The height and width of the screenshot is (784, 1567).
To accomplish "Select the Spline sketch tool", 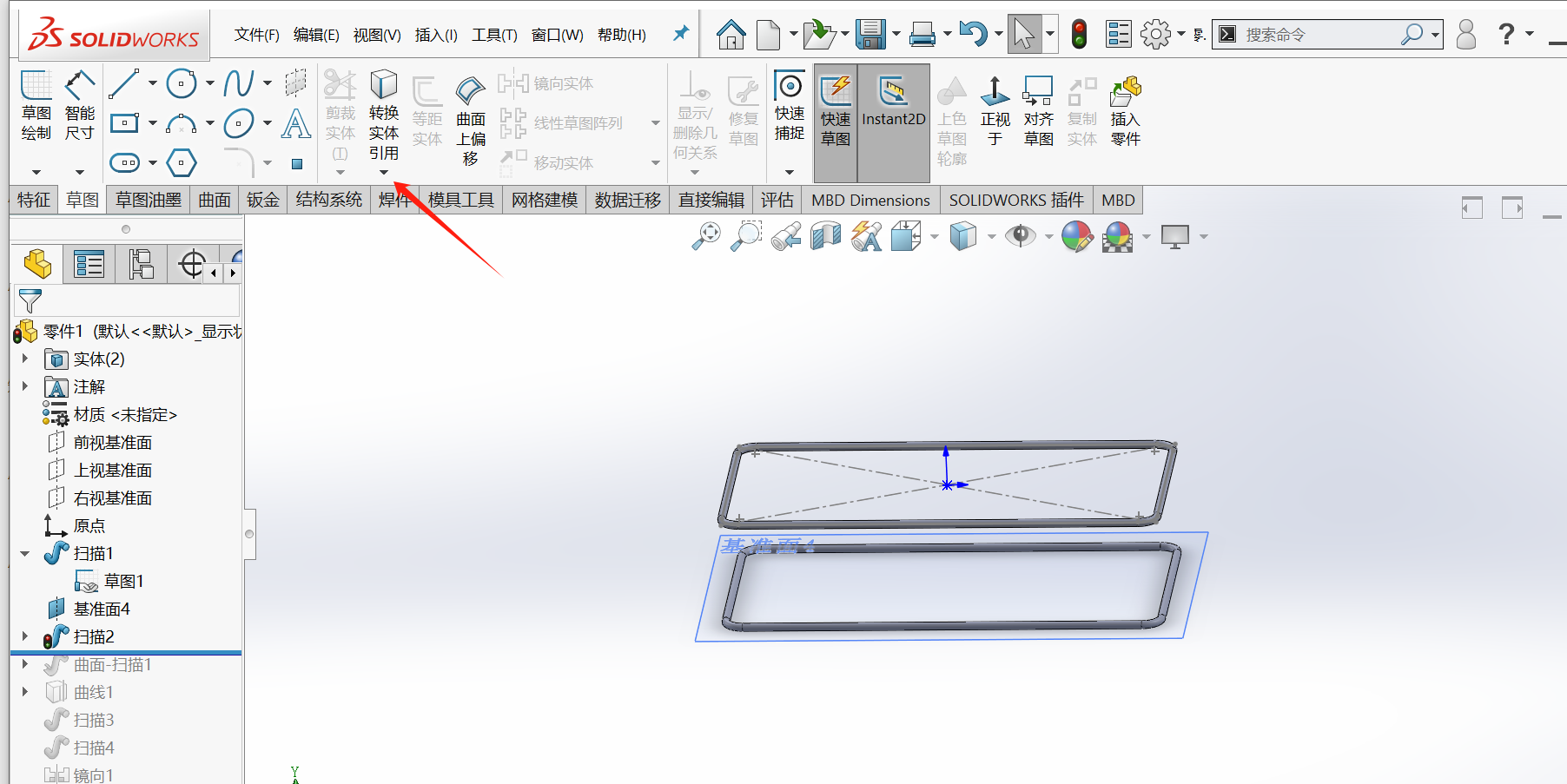I will (238, 83).
